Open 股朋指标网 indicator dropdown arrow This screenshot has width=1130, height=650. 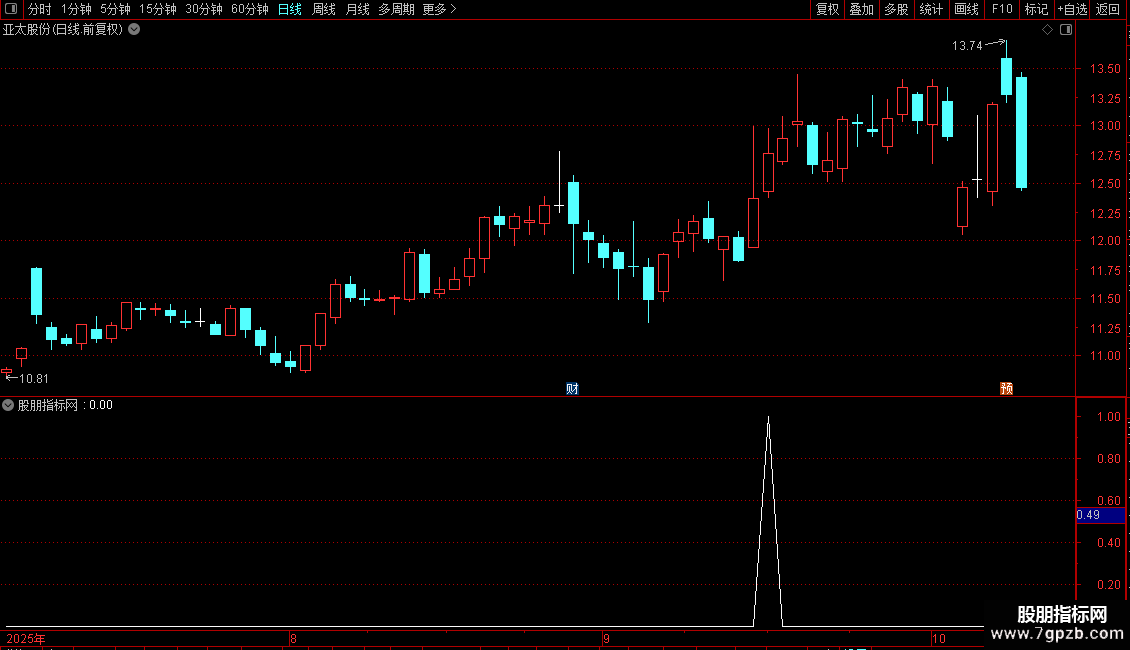8,405
